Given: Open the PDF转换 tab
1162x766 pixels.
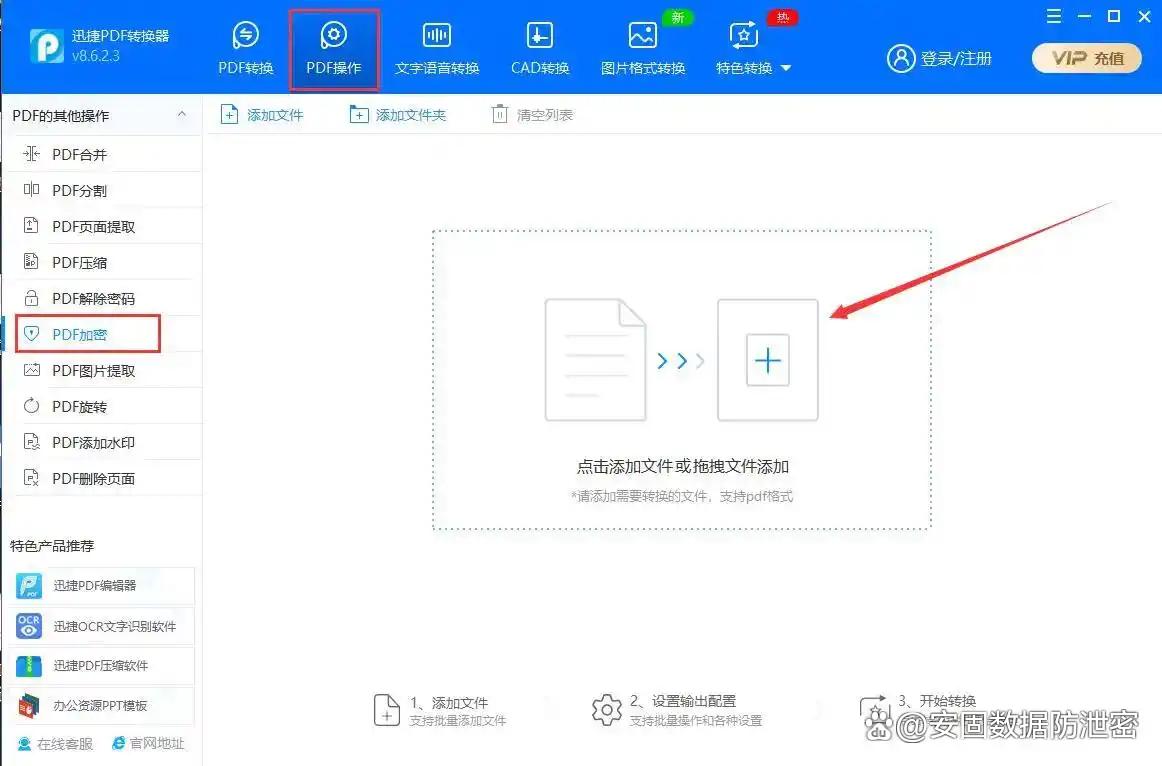Looking at the screenshot, I should 245,48.
